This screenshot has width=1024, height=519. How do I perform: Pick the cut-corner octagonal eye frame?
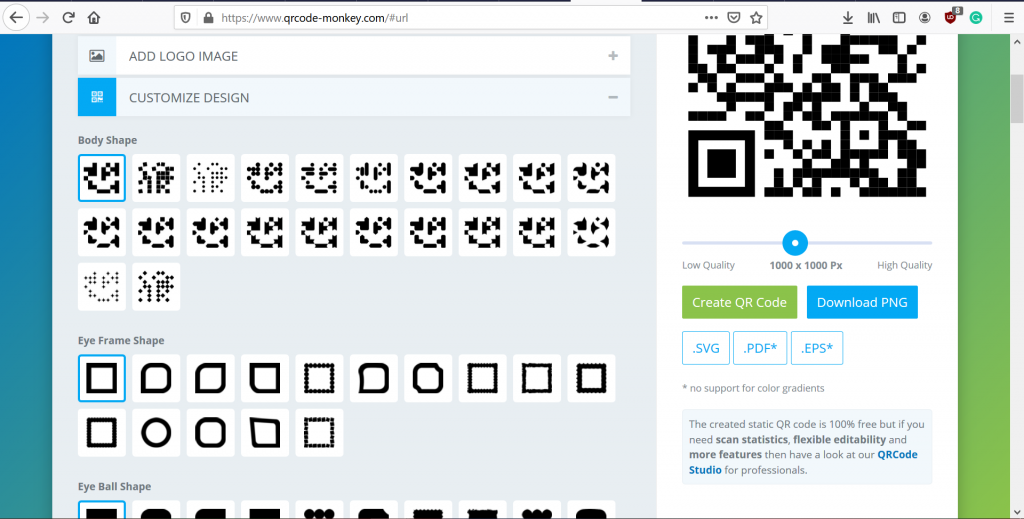[x=428, y=378]
